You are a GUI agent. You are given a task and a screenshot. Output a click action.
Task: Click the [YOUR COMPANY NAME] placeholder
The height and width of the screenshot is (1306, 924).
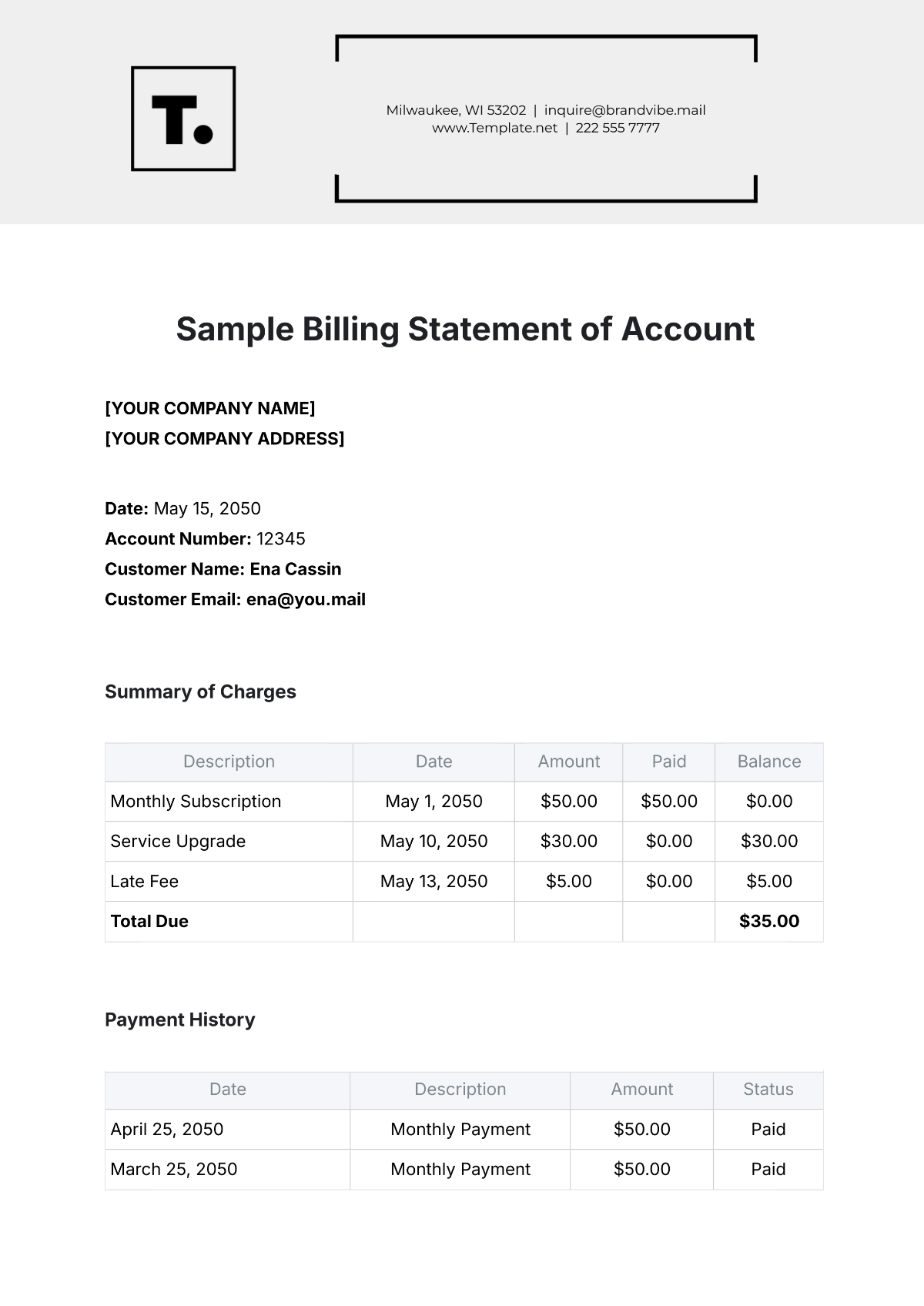210,408
